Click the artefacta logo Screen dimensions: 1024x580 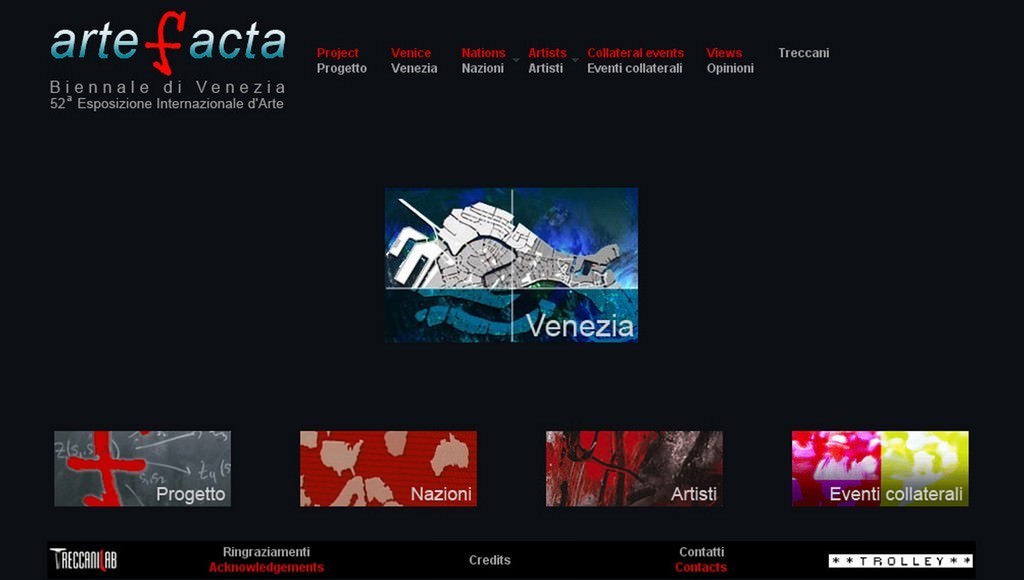168,42
